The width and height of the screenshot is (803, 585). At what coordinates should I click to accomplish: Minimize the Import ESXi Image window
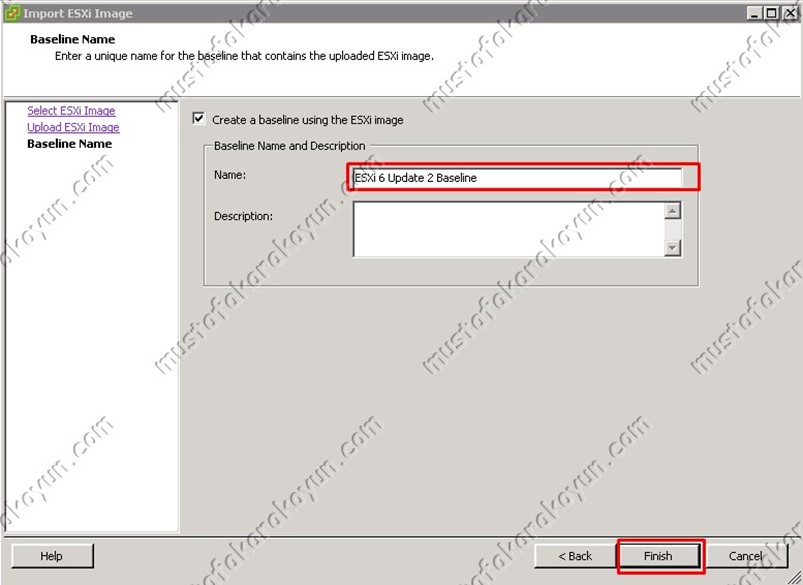point(754,13)
